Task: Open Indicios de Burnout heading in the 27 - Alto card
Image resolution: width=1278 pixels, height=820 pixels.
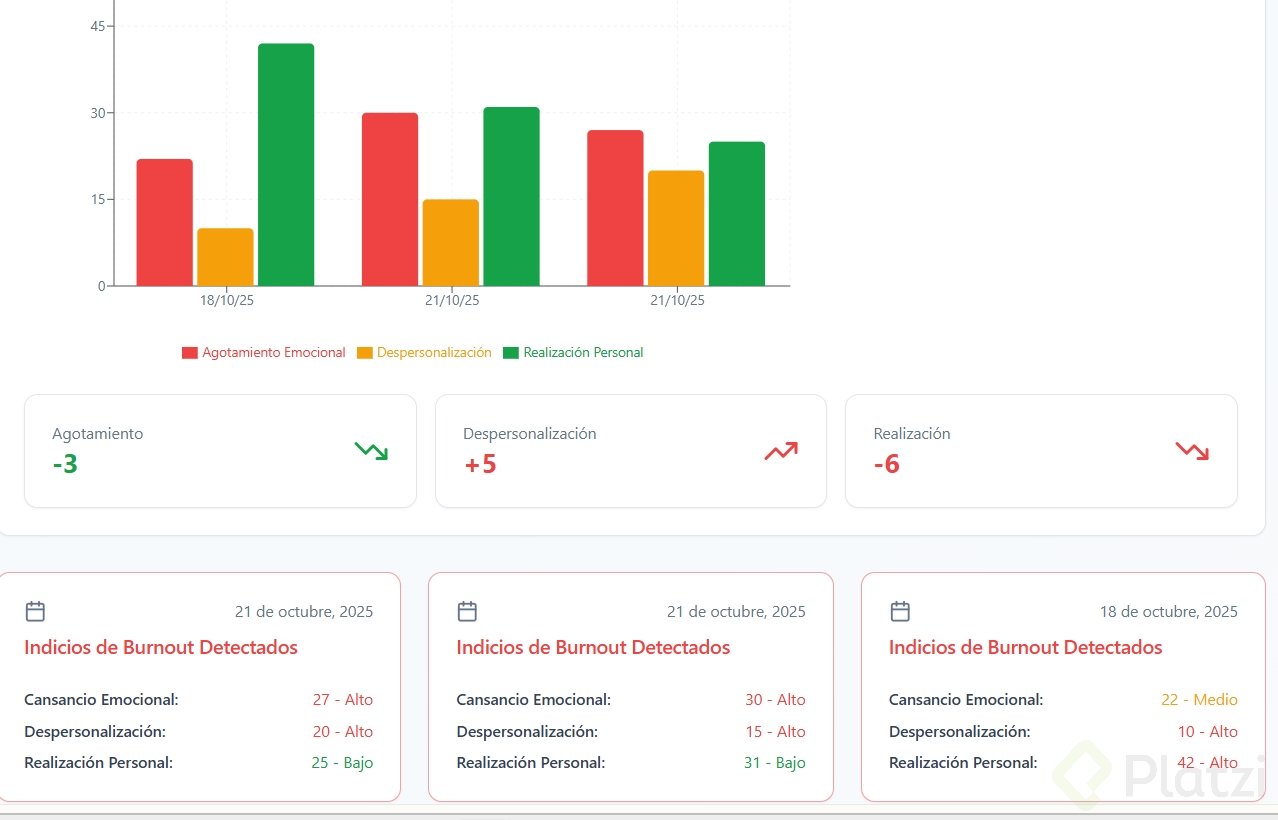Action: [x=161, y=648]
